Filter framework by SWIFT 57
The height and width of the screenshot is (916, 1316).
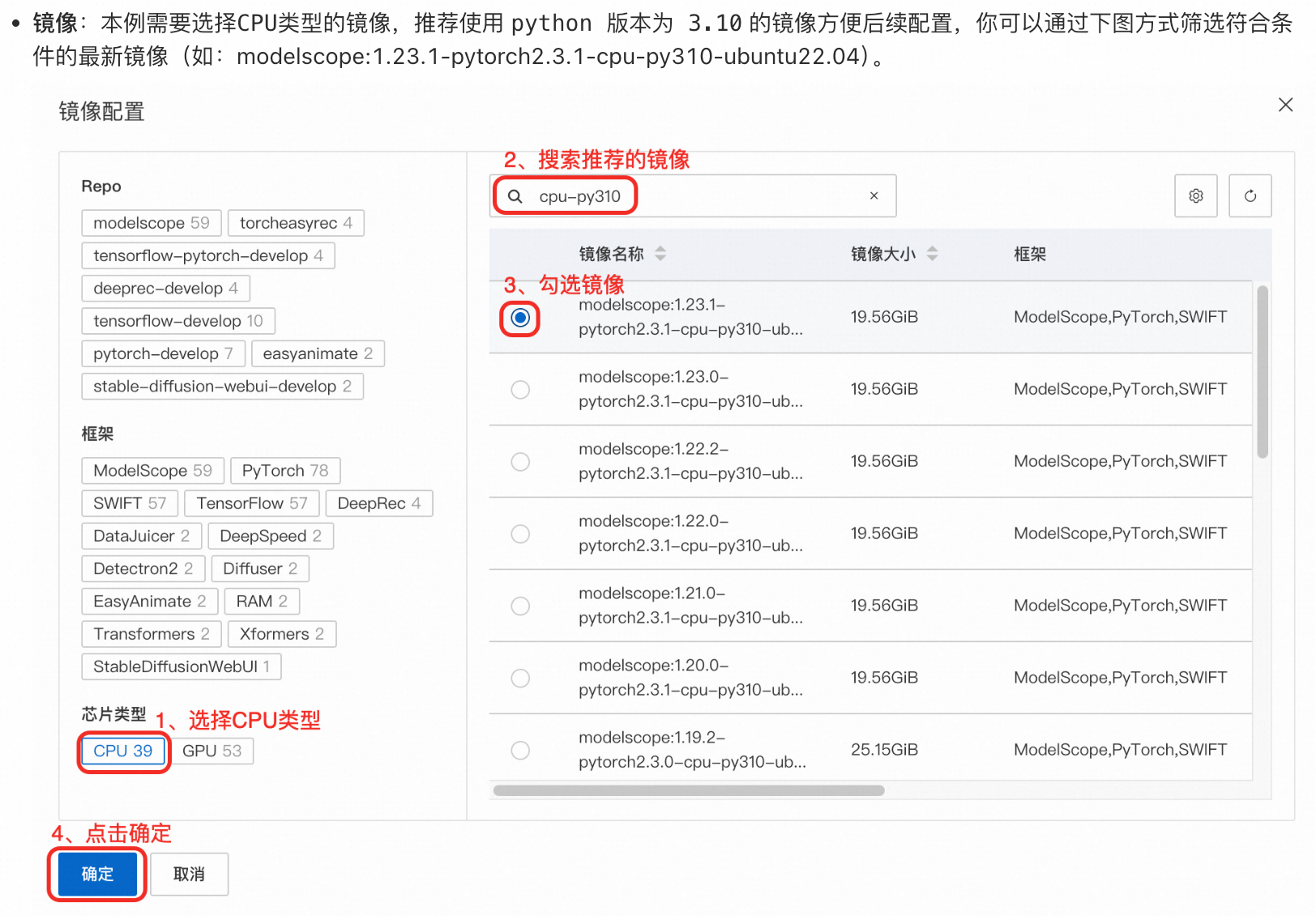[130, 503]
